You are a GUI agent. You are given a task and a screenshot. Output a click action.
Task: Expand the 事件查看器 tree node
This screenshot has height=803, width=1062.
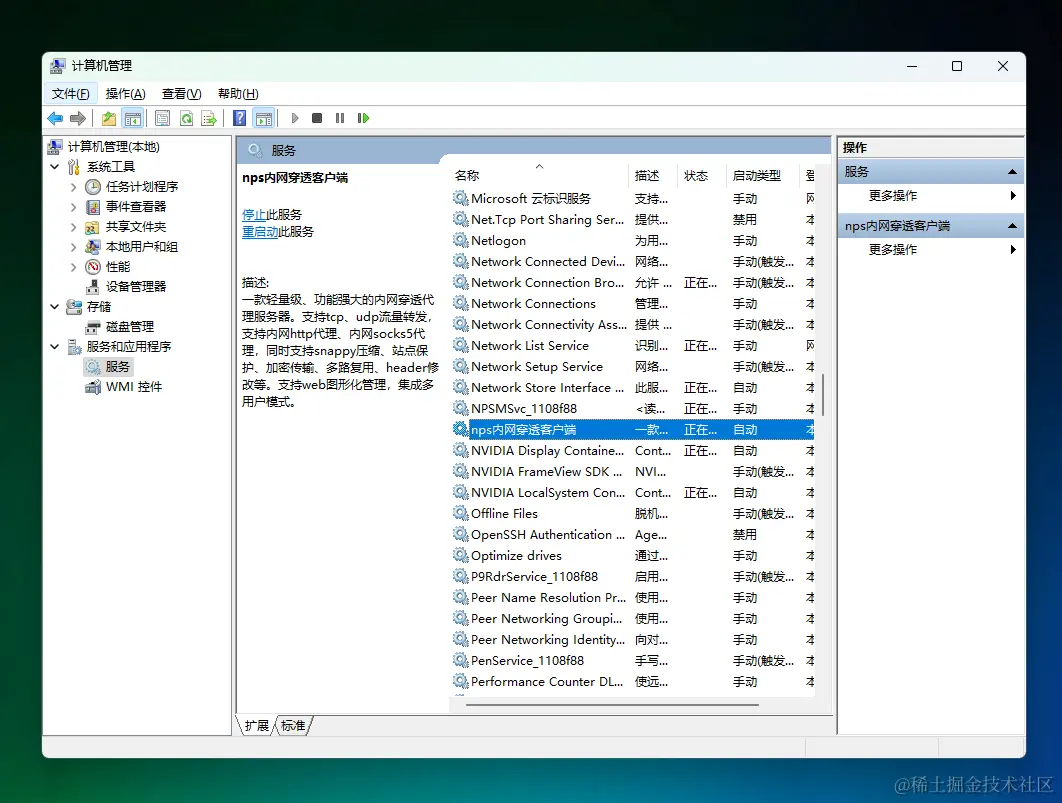73,207
